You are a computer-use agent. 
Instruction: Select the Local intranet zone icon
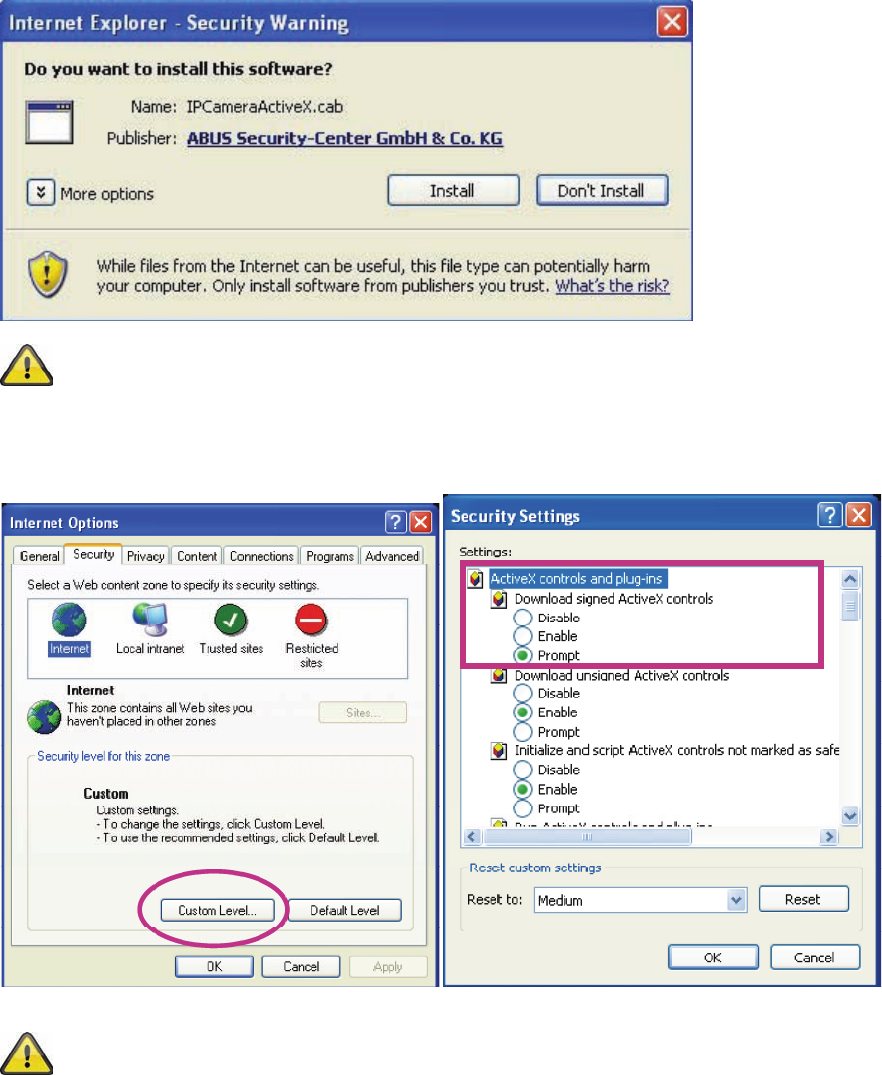[x=150, y=620]
